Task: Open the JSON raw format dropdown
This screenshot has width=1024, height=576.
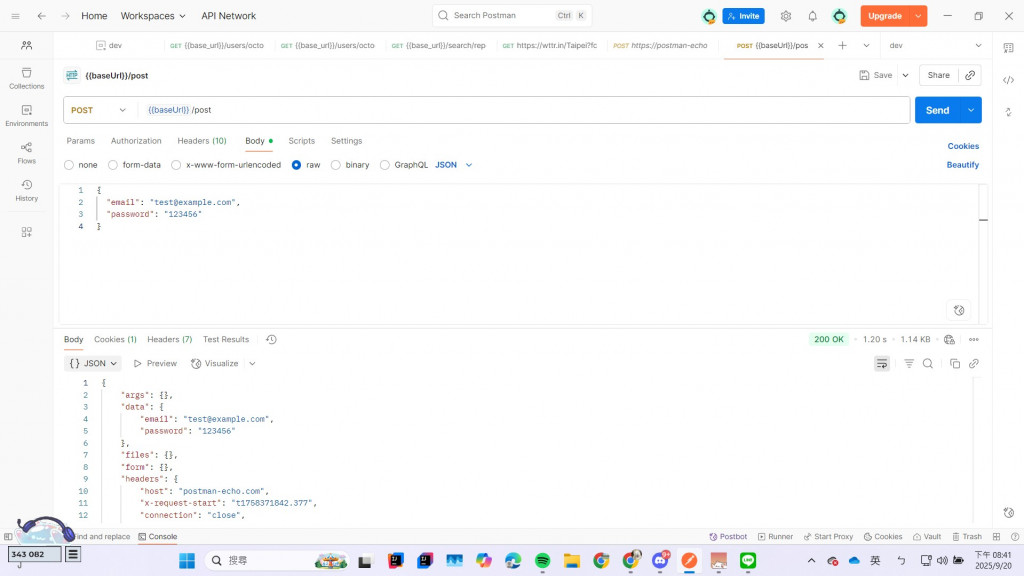Action: coord(454,165)
